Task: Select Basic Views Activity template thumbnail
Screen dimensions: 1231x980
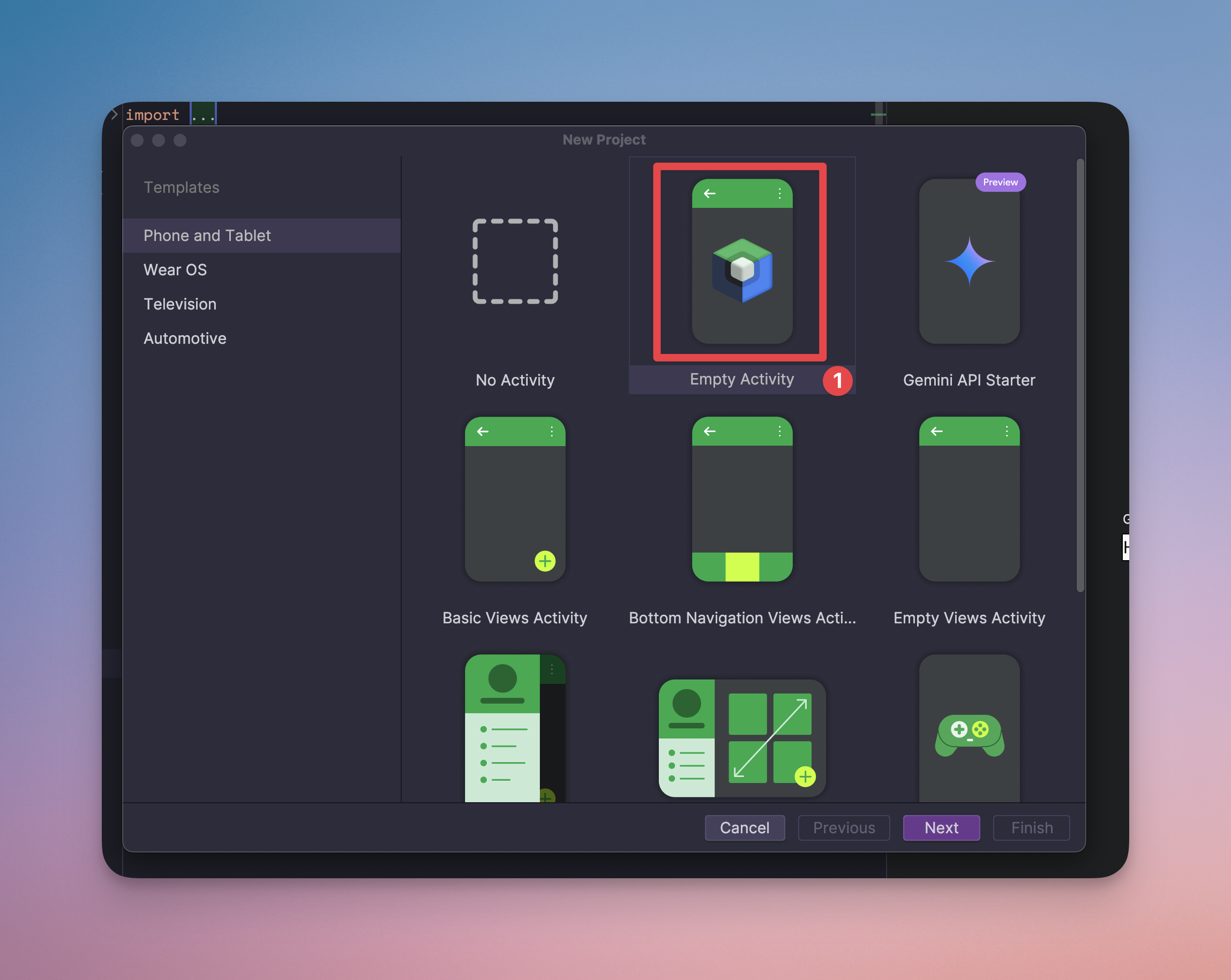Action: pyautogui.click(x=515, y=500)
